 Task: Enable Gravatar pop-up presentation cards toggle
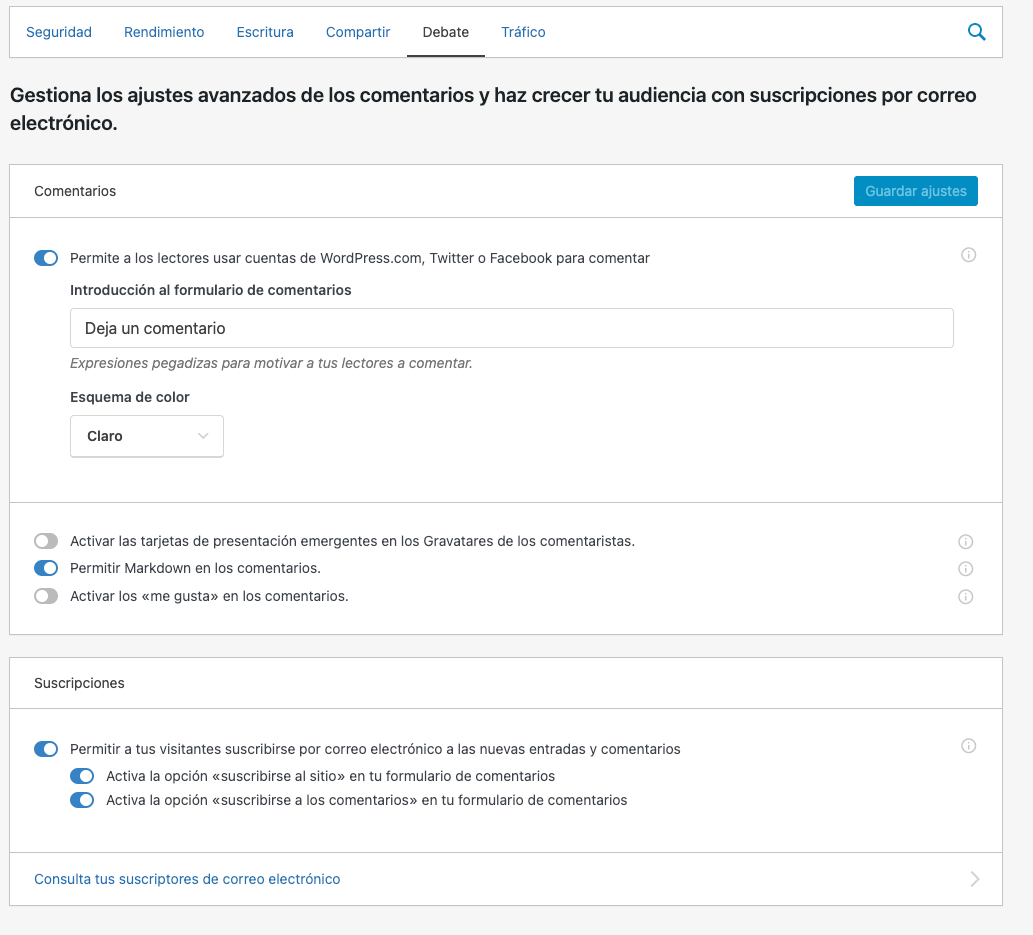click(x=46, y=541)
